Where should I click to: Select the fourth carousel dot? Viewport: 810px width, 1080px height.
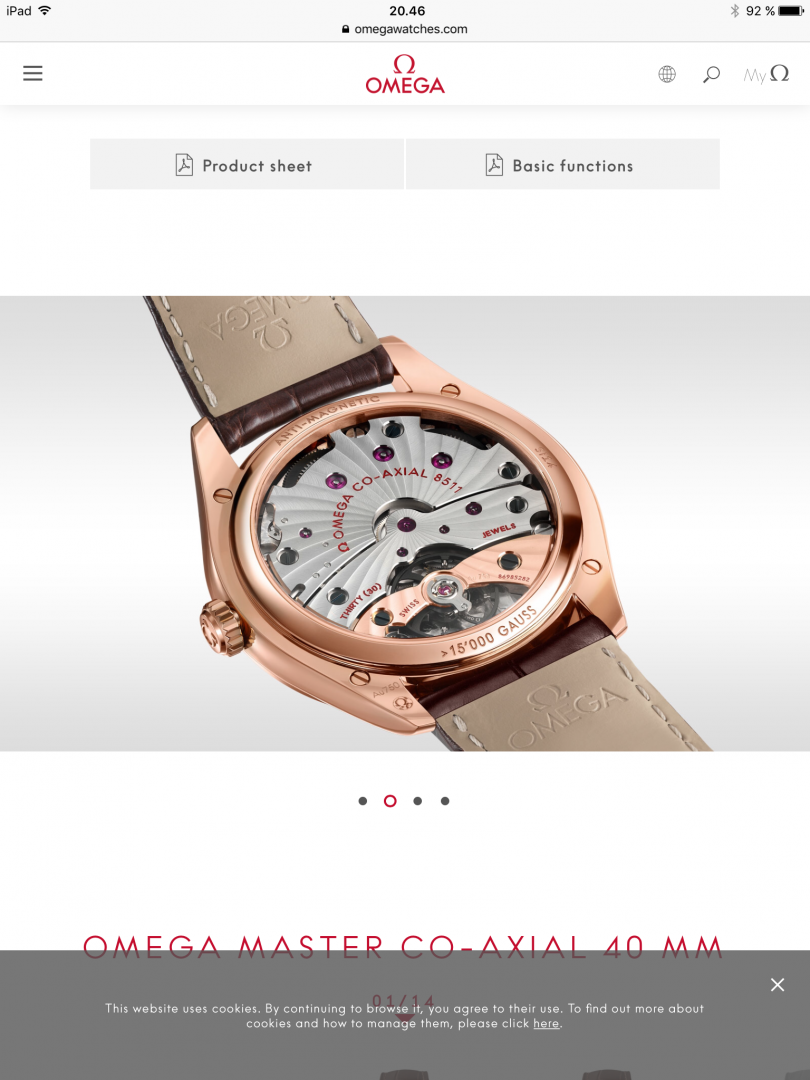click(x=445, y=801)
